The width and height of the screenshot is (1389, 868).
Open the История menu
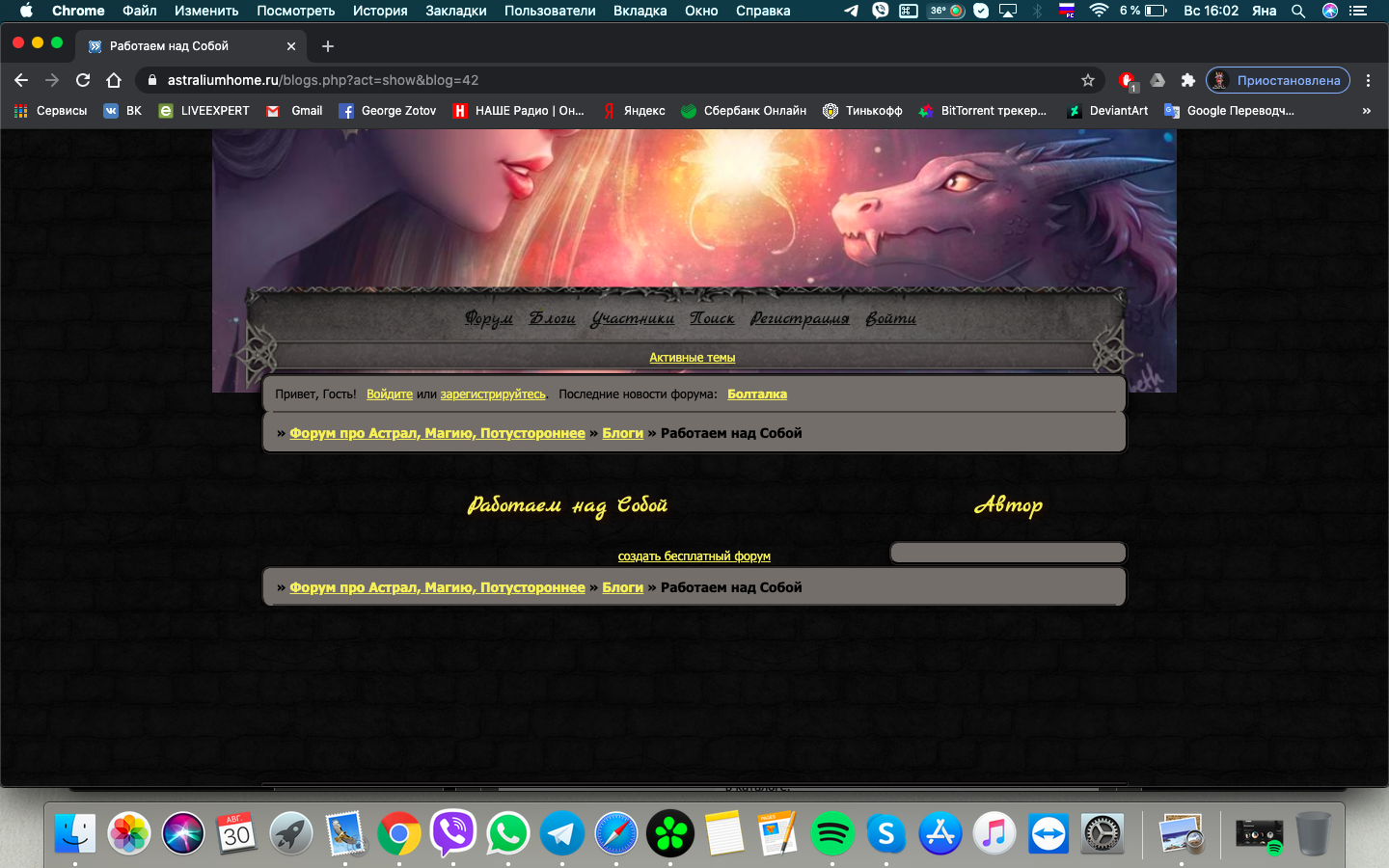(380, 11)
